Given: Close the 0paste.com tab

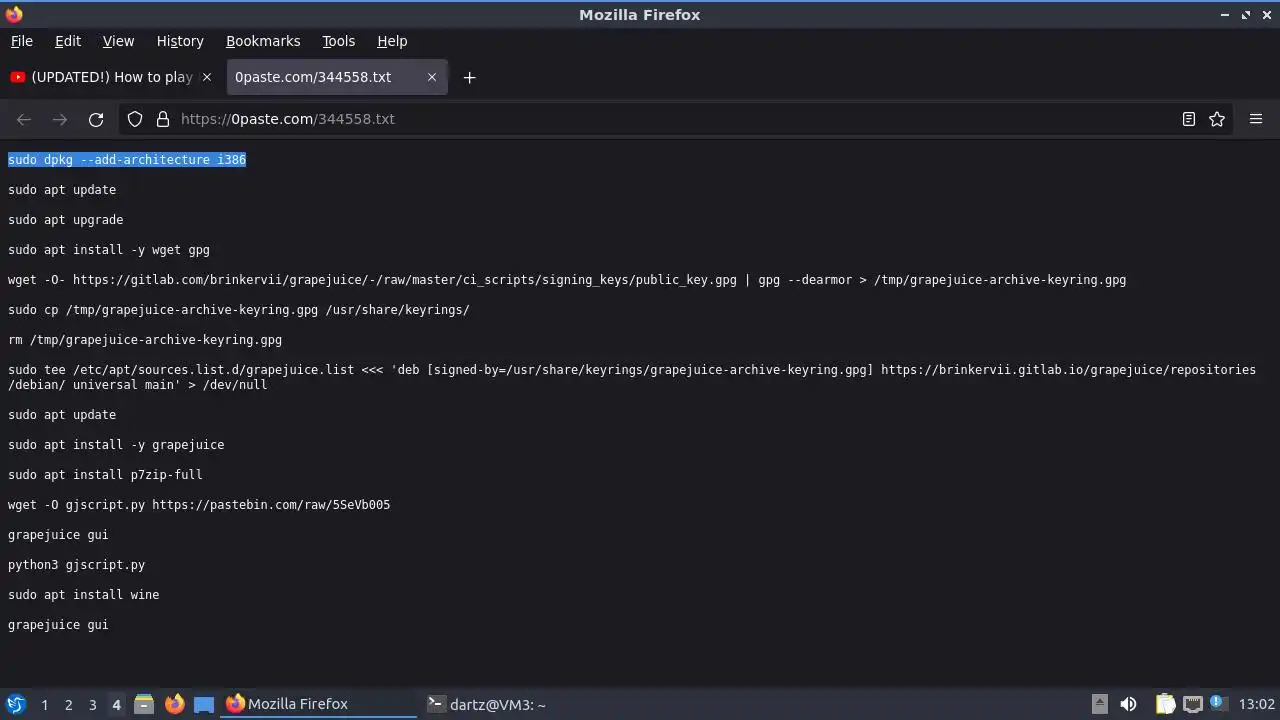Looking at the screenshot, I should 432,77.
